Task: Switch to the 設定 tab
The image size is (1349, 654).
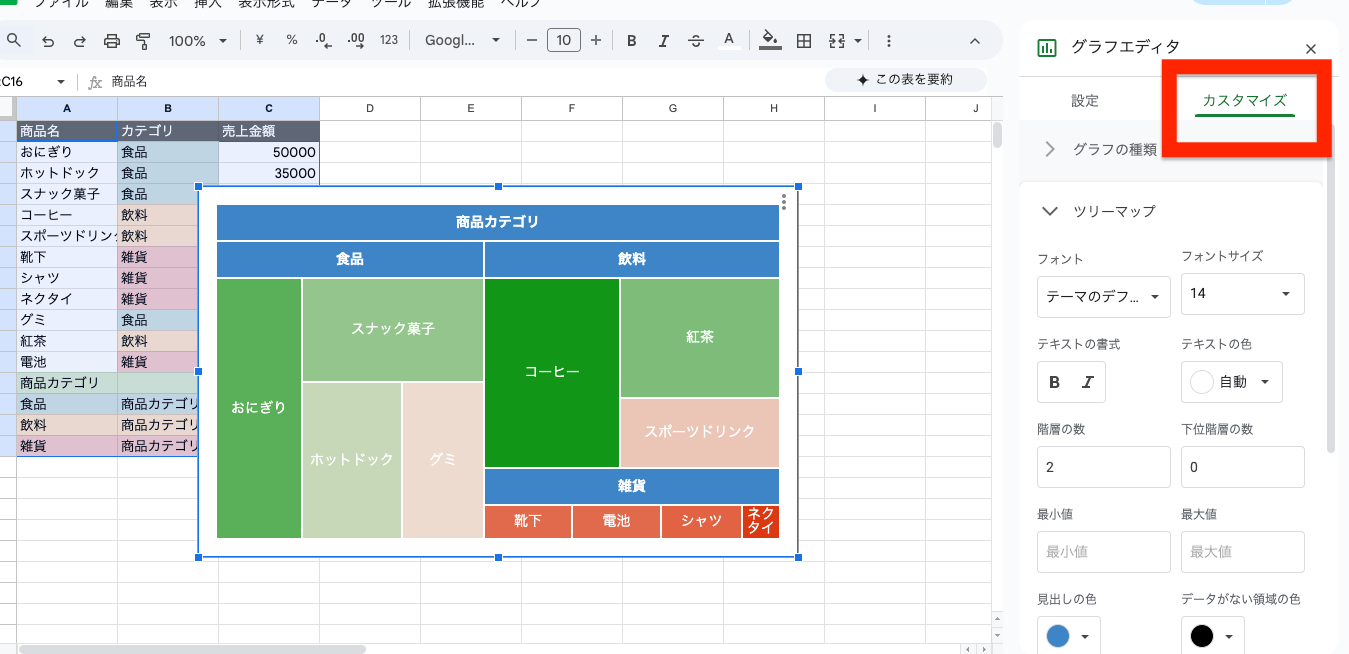Action: 1085,101
